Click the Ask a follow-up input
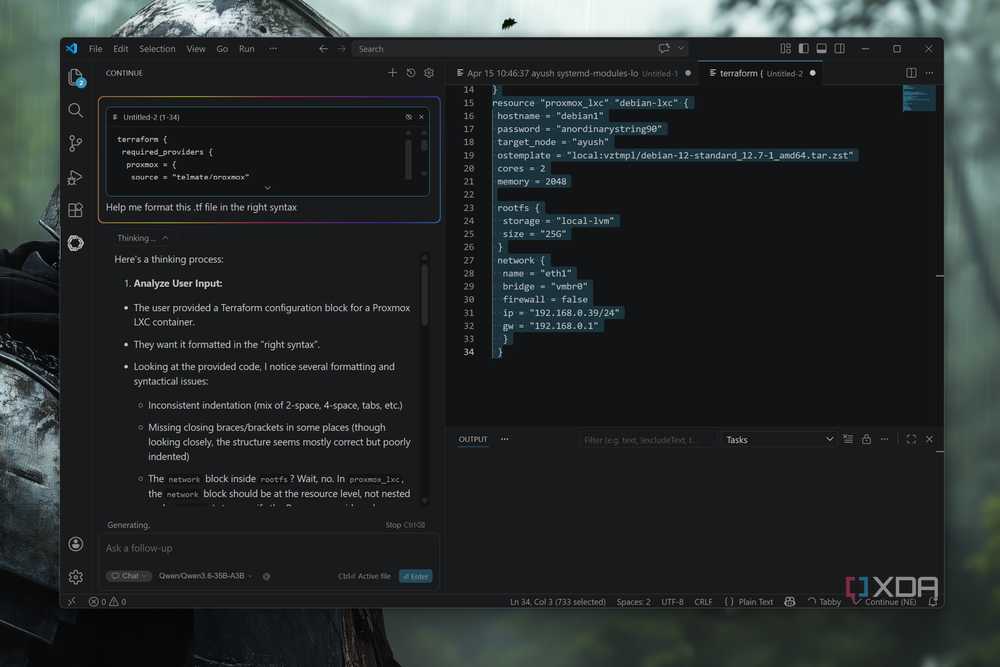Screen dimensions: 1000x667 point(268,548)
